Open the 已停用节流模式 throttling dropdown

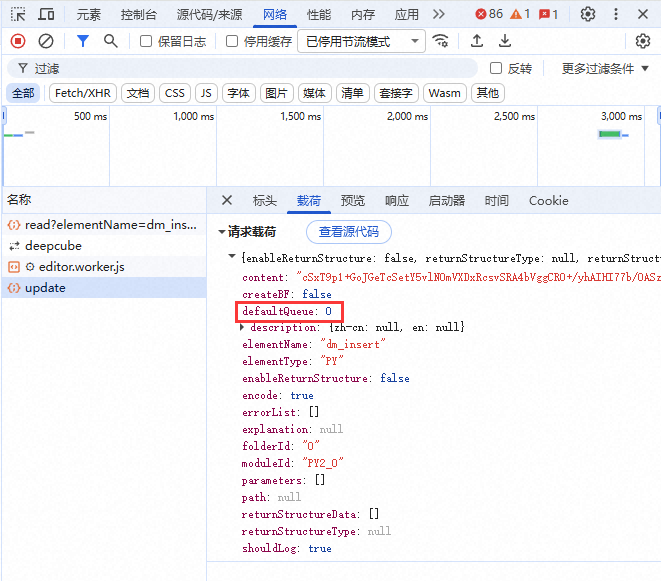pos(361,41)
